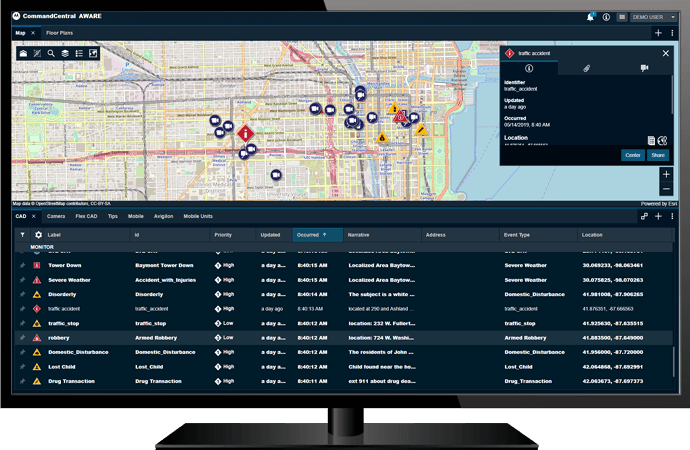Image resolution: width=690 pixels, height=450 pixels.
Task: Close the CAD tab
Action: 33,216
